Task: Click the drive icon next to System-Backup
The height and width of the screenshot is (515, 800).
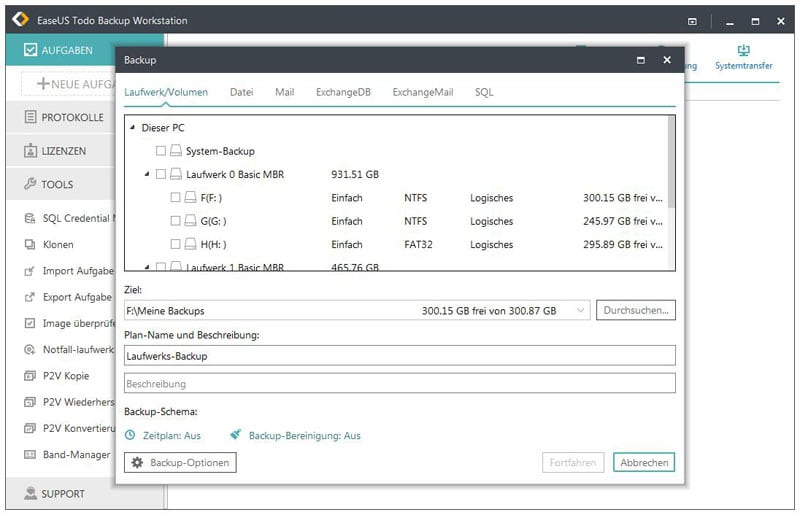Action: 176,151
